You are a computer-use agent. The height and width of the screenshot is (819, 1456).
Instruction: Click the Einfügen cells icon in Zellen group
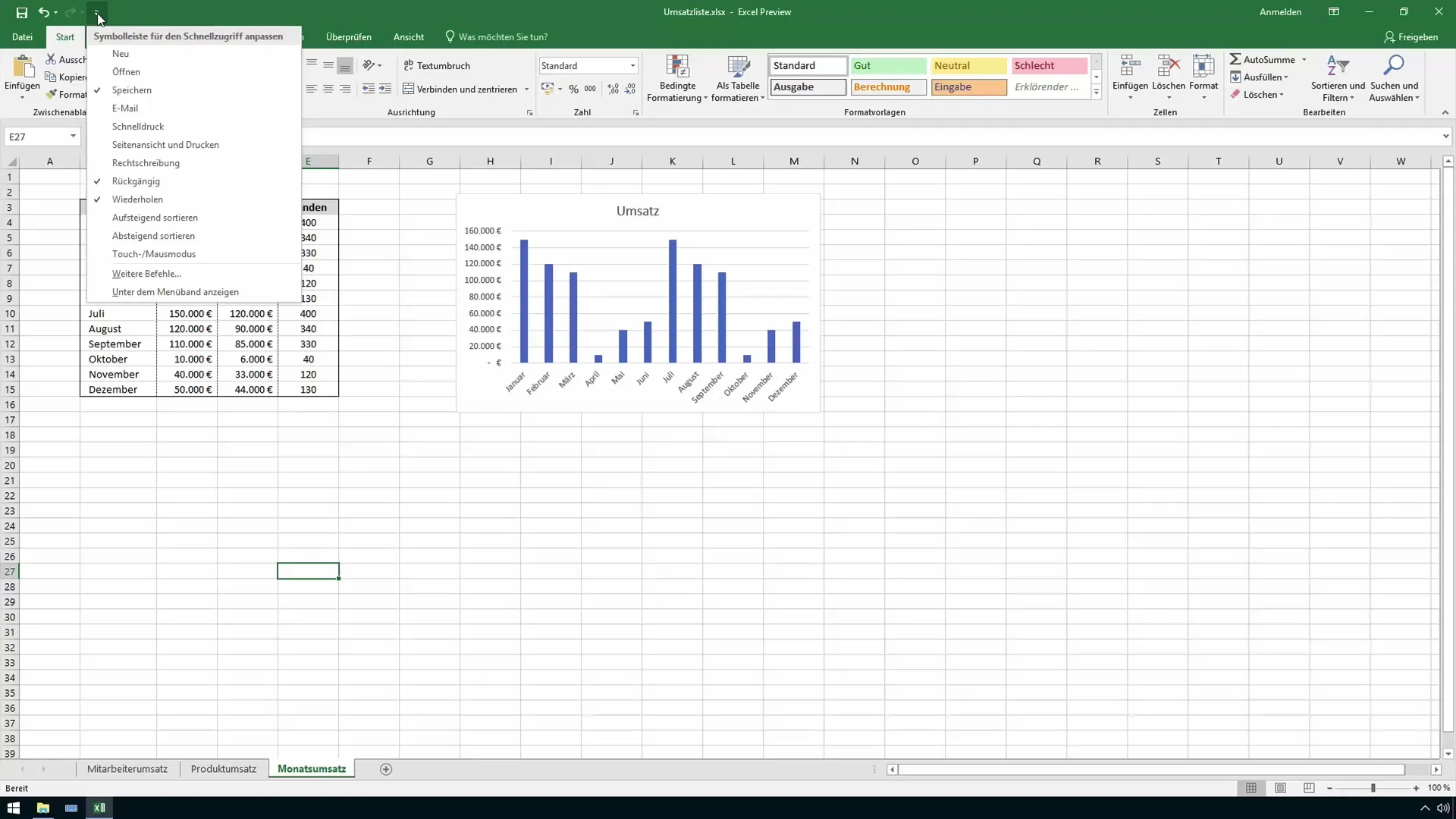[1130, 67]
